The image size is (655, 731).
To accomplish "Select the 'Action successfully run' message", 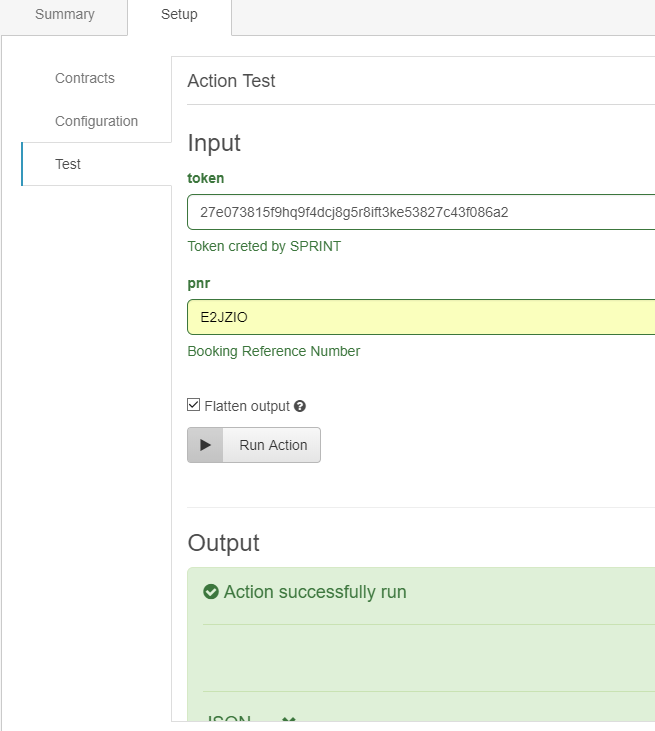I will (x=315, y=592).
